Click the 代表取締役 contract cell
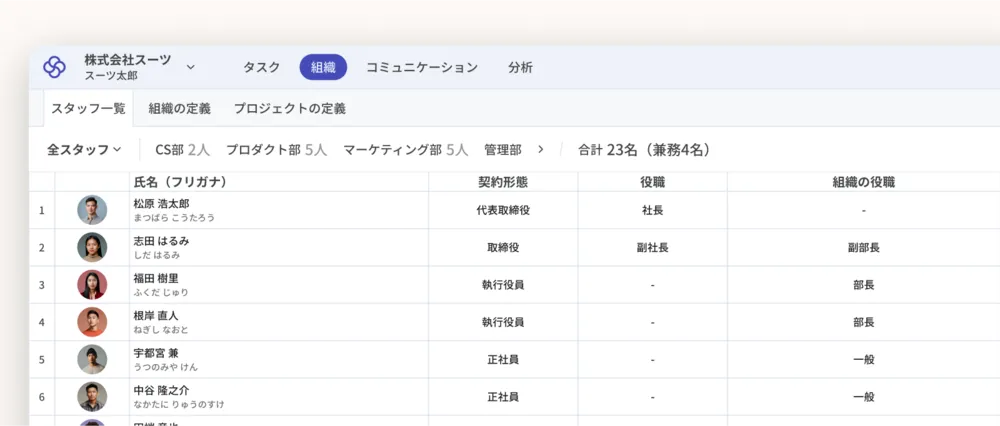1000x426 pixels. [503, 210]
